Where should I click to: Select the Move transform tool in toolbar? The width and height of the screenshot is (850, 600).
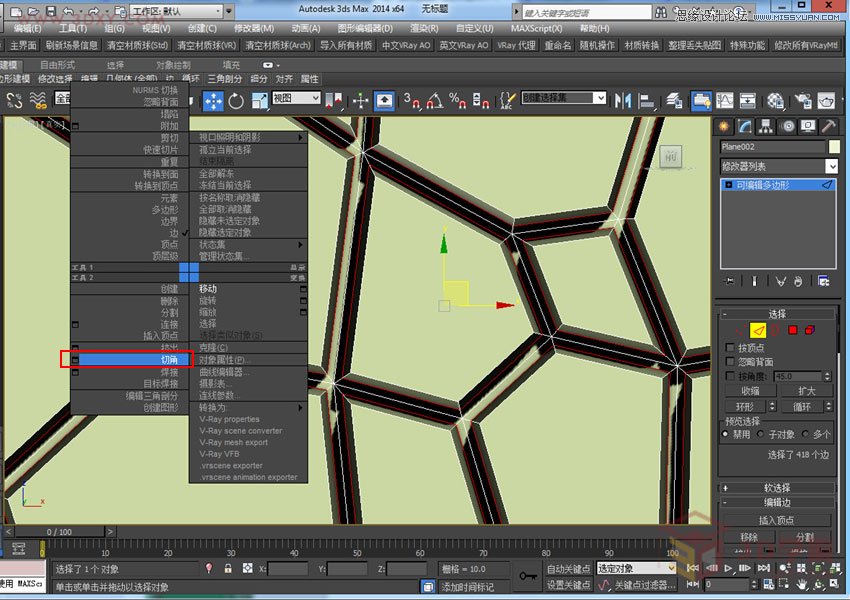[213, 101]
